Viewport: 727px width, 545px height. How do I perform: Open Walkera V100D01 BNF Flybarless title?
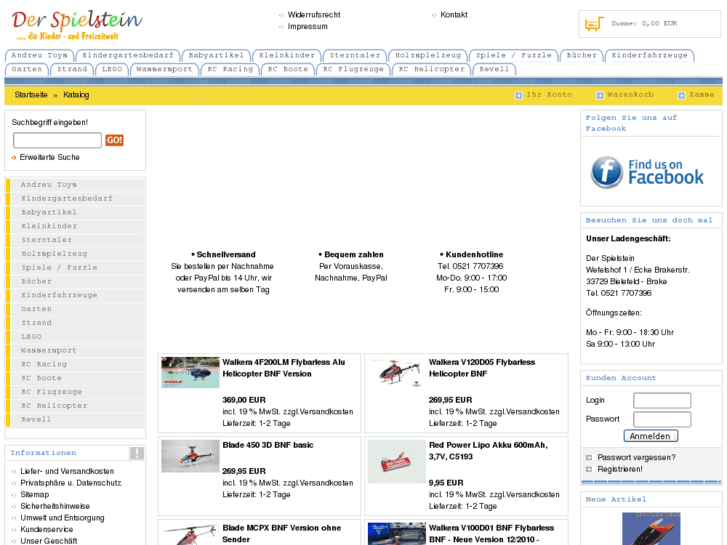pos(491,533)
